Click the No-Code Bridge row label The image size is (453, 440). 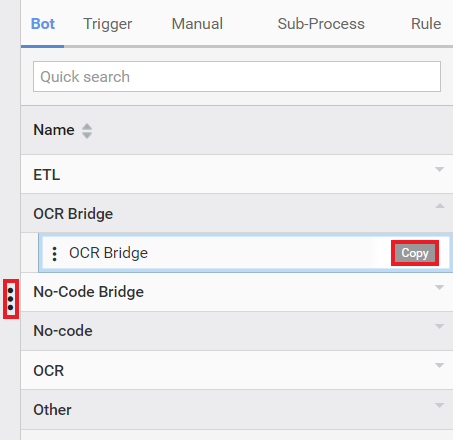89,292
